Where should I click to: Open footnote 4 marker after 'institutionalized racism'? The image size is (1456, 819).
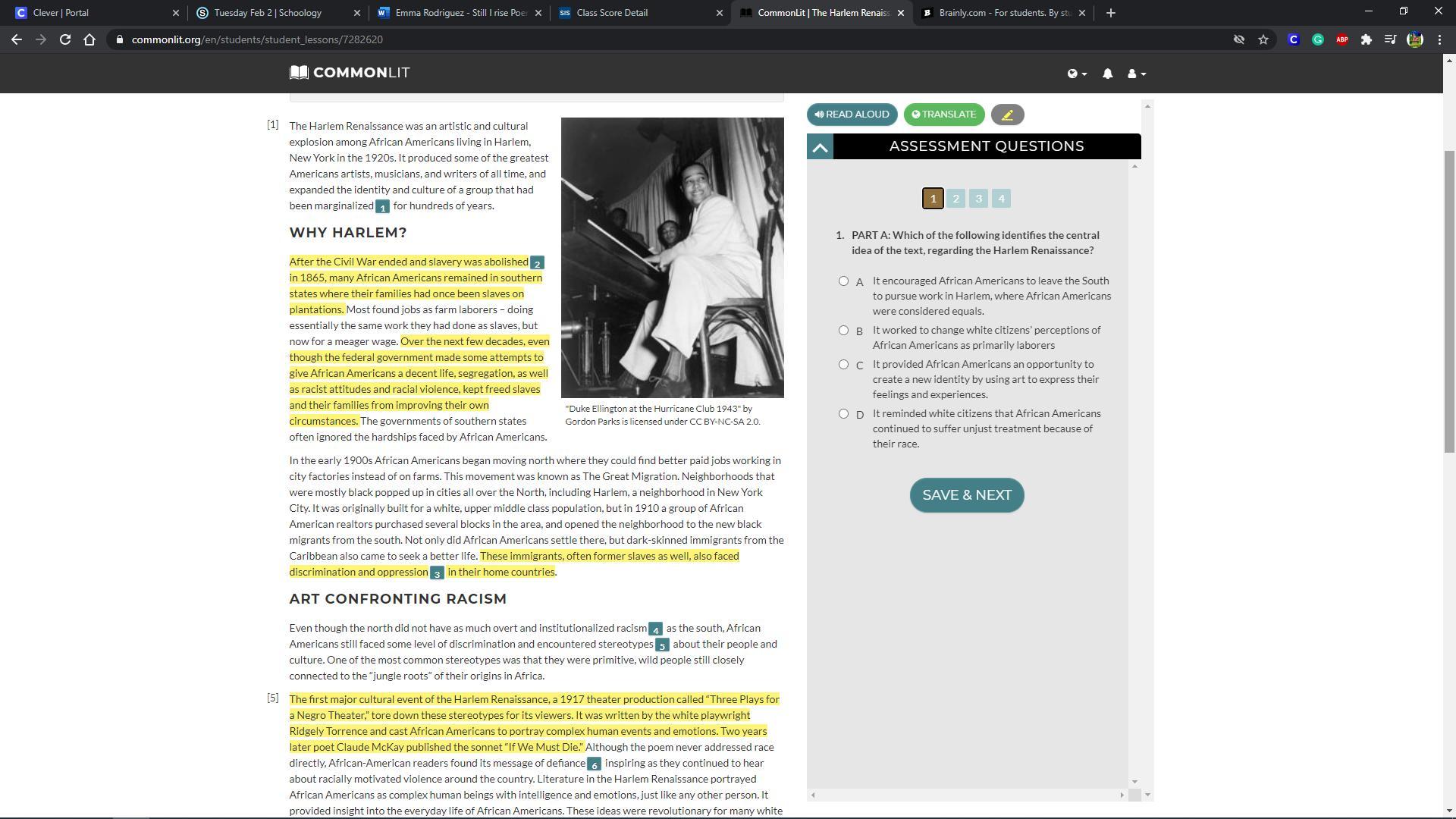click(655, 629)
